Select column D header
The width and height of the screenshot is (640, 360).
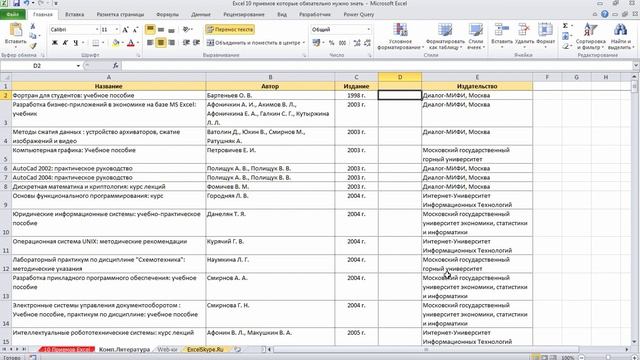click(x=400, y=77)
